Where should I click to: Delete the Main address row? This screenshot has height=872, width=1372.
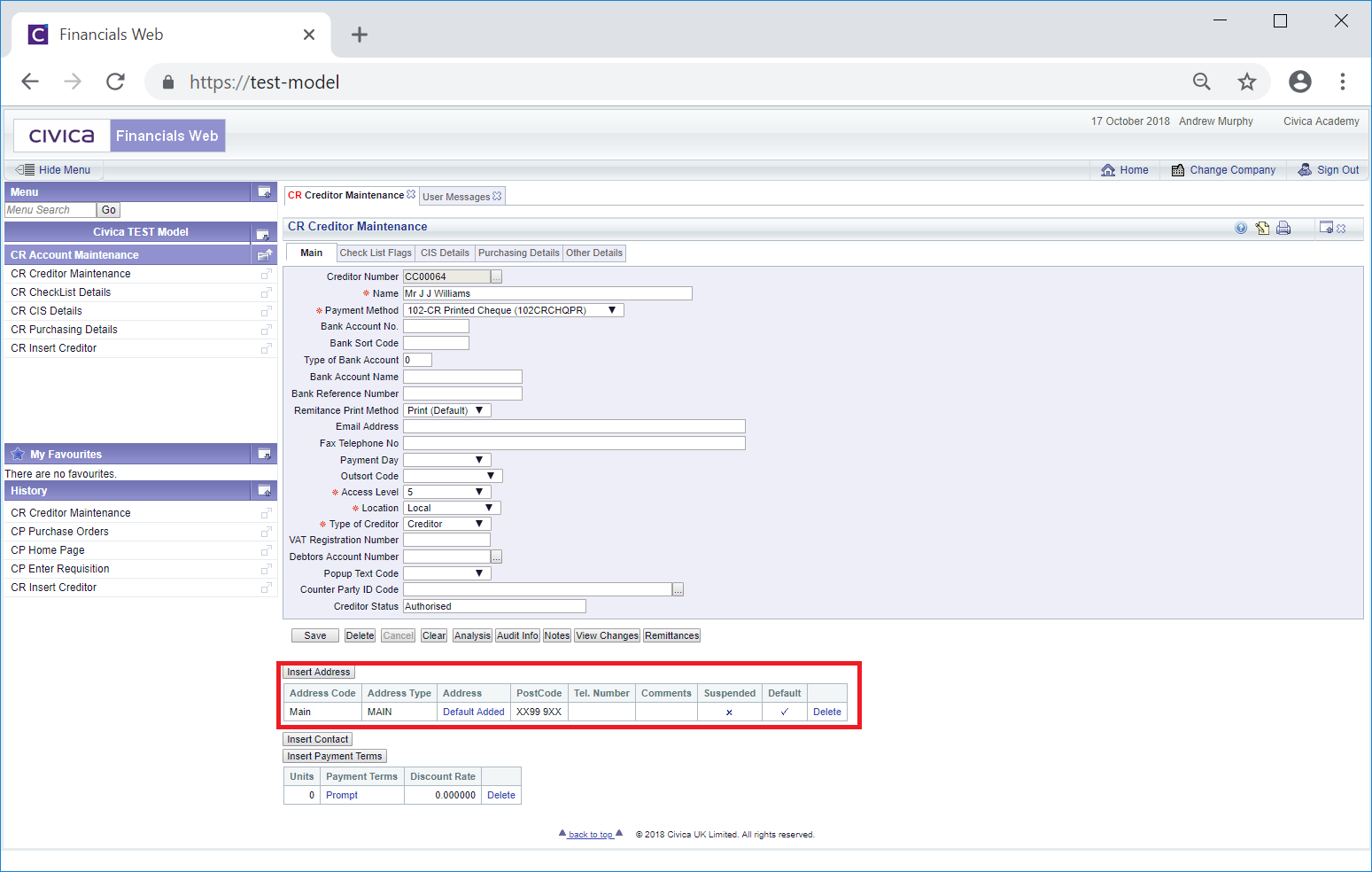[827, 712]
